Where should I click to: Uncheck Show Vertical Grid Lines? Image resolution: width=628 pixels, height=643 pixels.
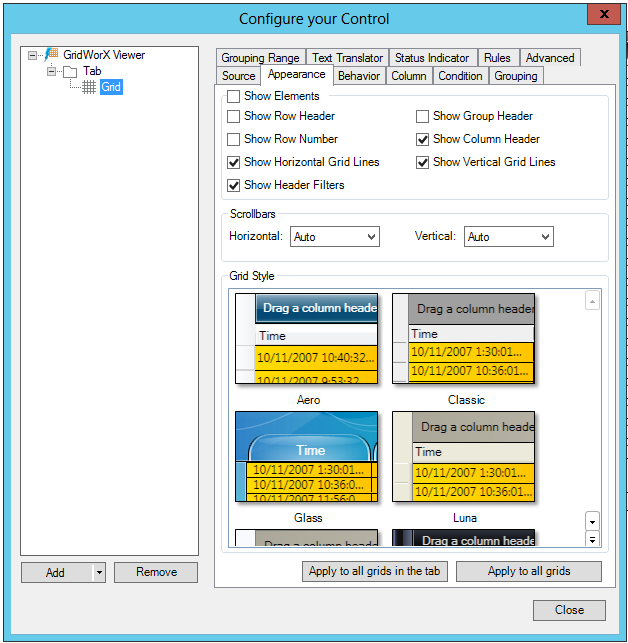point(423,162)
